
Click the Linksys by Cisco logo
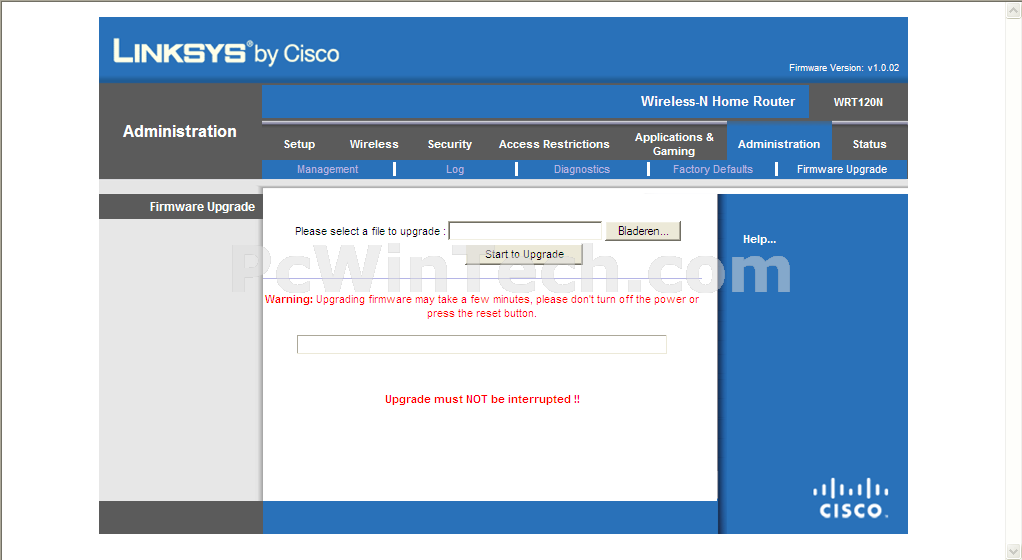click(x=226, y=52)
